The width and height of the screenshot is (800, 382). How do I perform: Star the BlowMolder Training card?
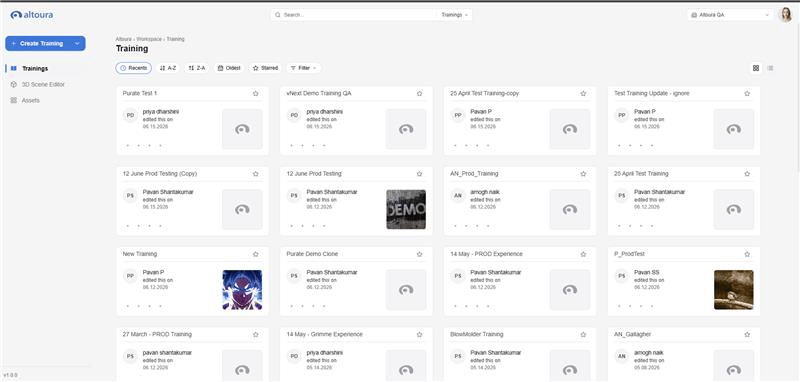583,335
